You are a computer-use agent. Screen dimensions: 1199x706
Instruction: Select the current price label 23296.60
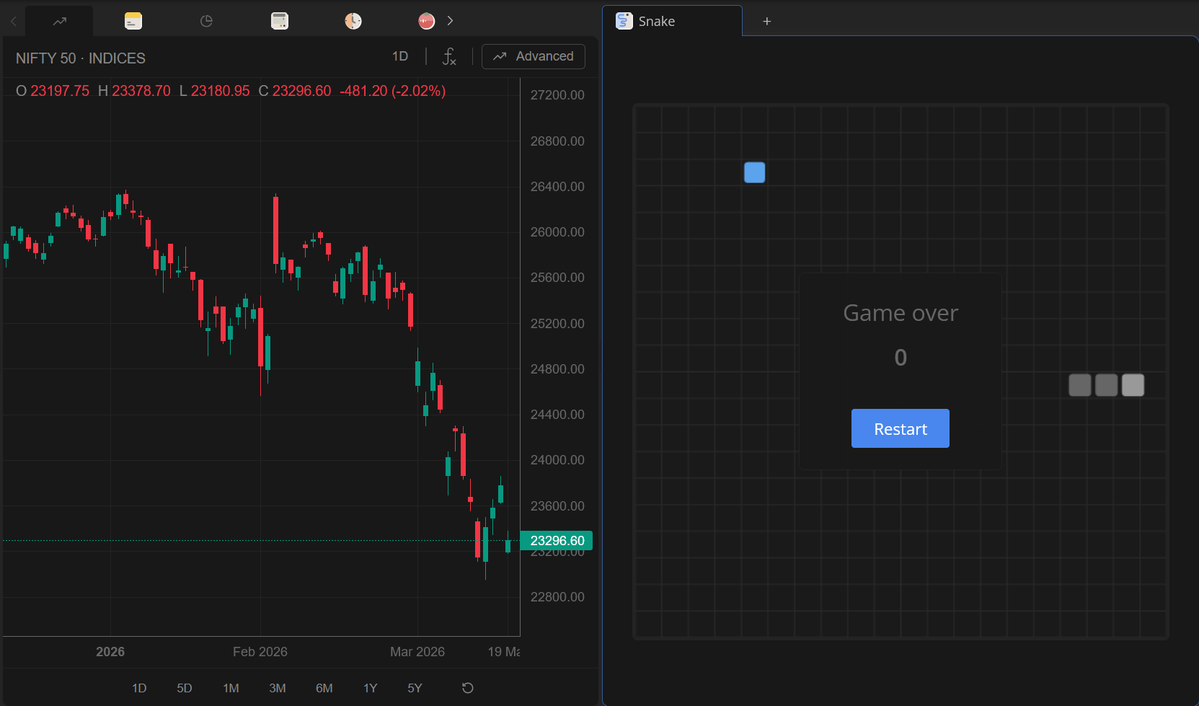(557, 541)
